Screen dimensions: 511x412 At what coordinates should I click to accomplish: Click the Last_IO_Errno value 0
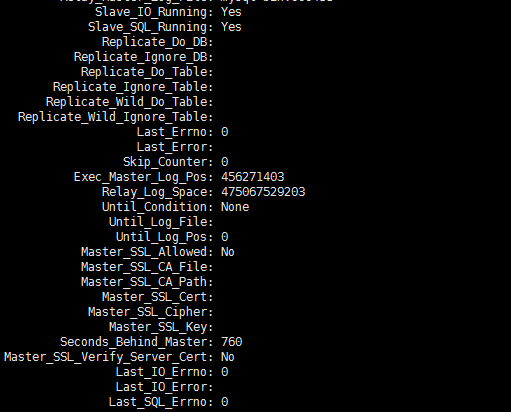pos(225,372)
